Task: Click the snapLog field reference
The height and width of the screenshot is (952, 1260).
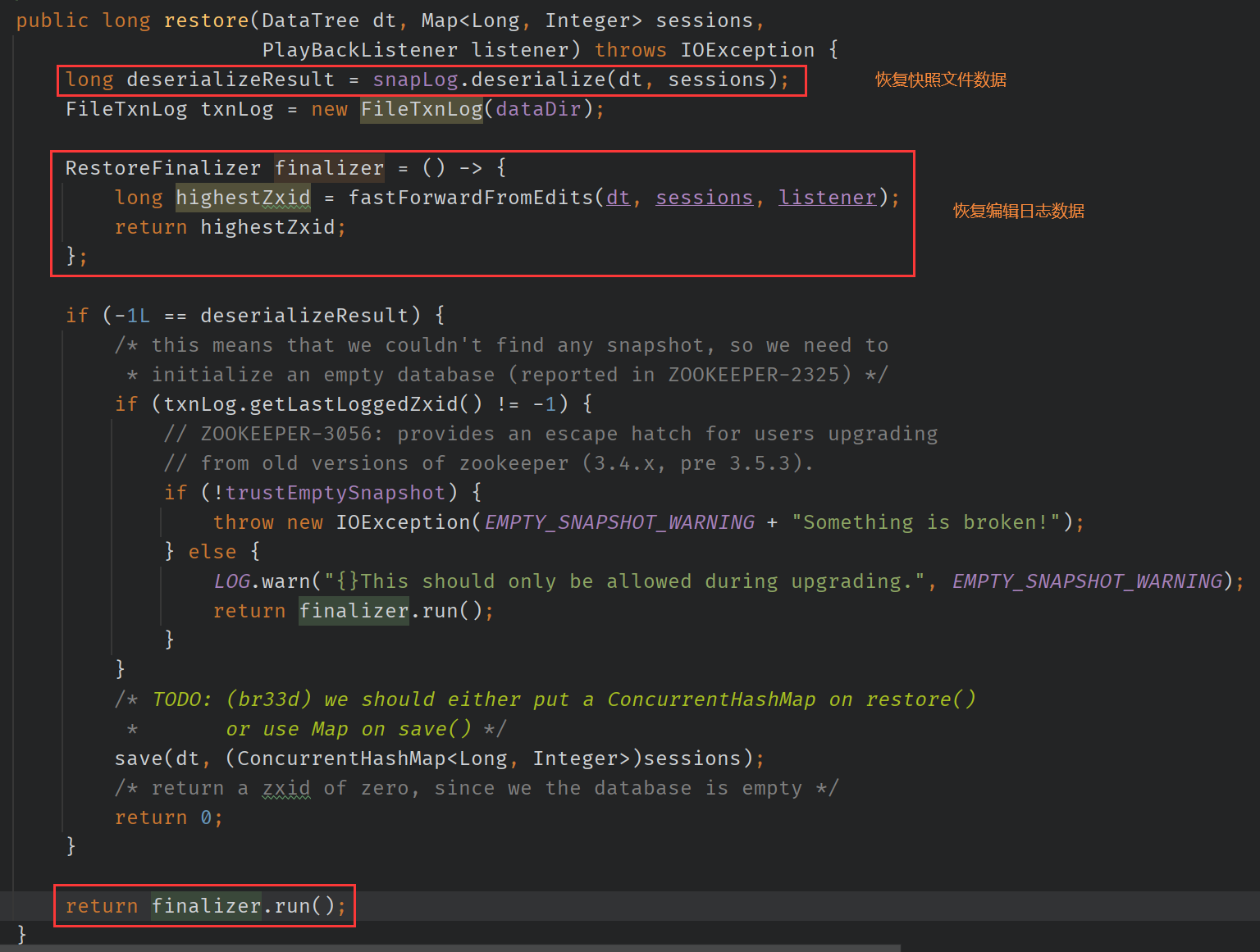Action: tap(415, 80)
